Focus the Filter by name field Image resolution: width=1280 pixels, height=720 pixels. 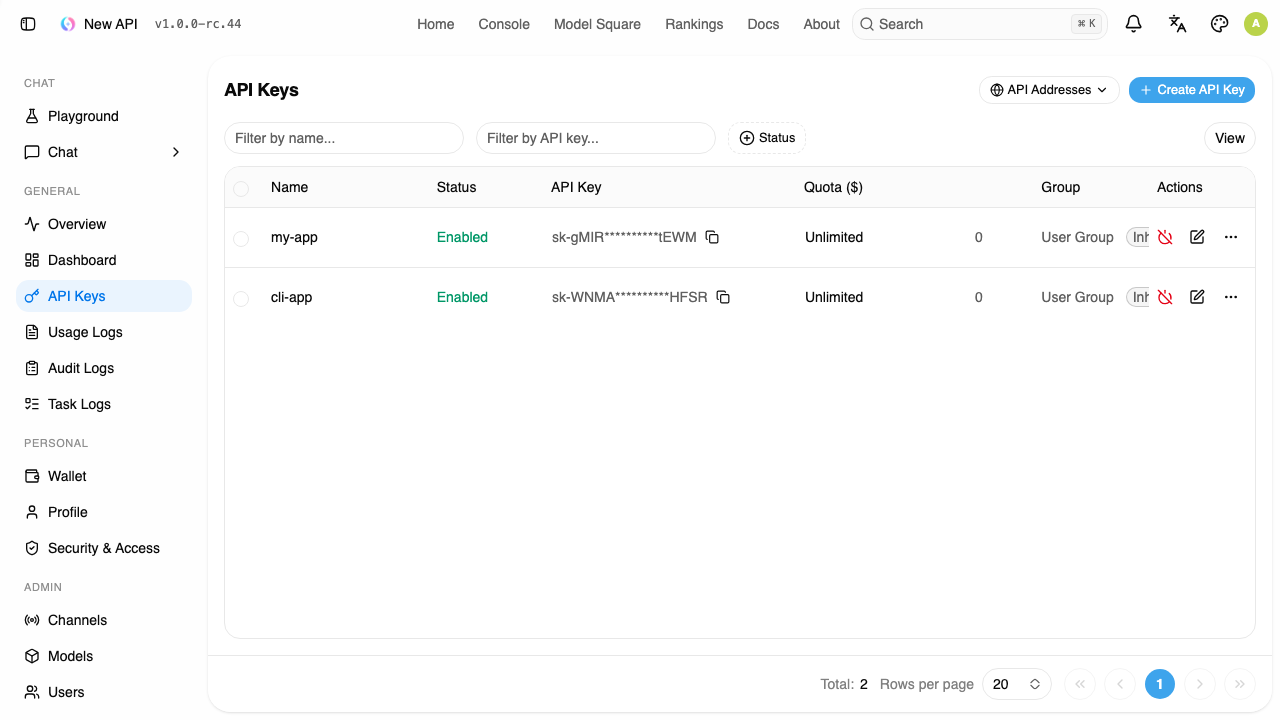coord(344,138)
